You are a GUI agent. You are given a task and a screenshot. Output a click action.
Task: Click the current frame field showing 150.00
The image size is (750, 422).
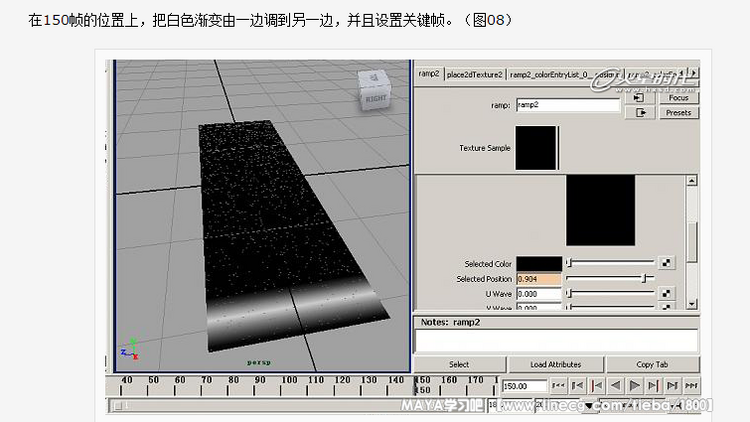click(x=524, y=386)
